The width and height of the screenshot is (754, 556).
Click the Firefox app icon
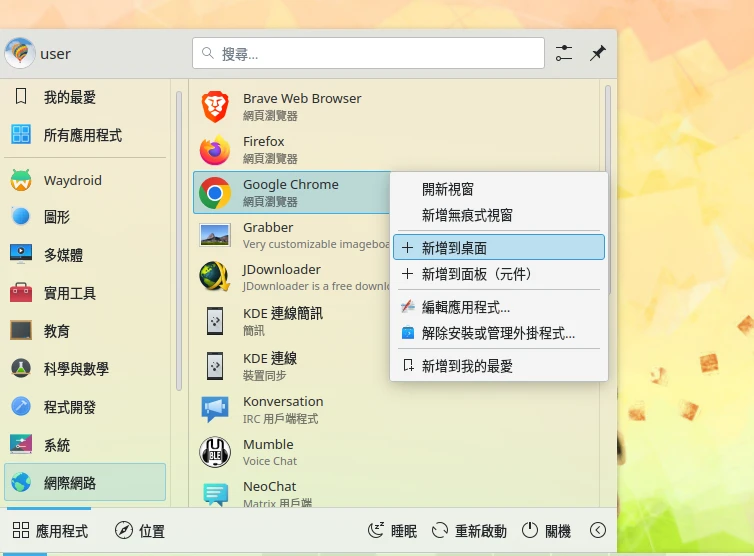tap(215, 150)
